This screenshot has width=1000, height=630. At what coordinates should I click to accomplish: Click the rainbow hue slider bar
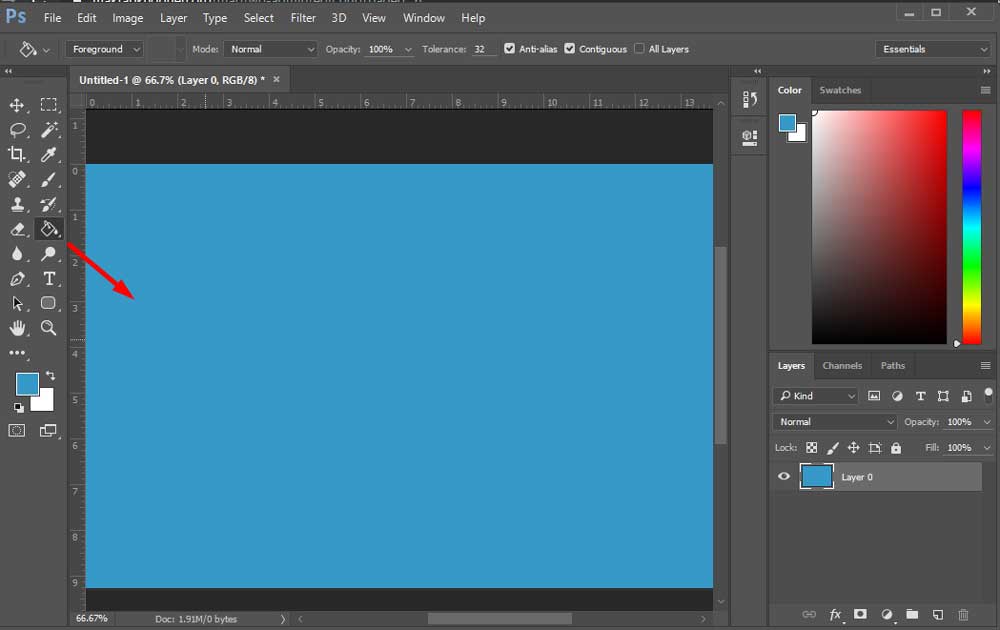point(971,227)
